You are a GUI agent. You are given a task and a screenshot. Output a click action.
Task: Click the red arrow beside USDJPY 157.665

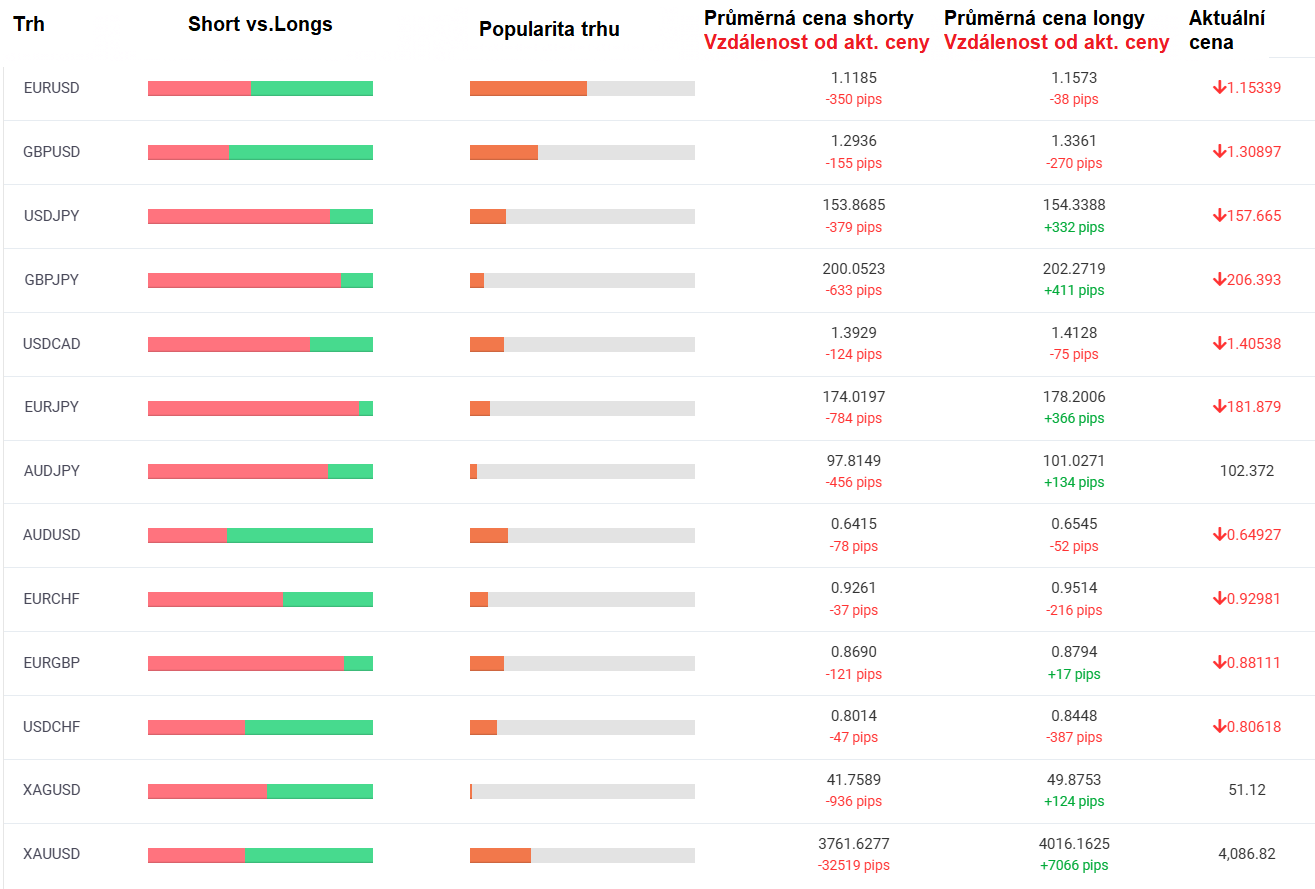tap(1219, 216)
